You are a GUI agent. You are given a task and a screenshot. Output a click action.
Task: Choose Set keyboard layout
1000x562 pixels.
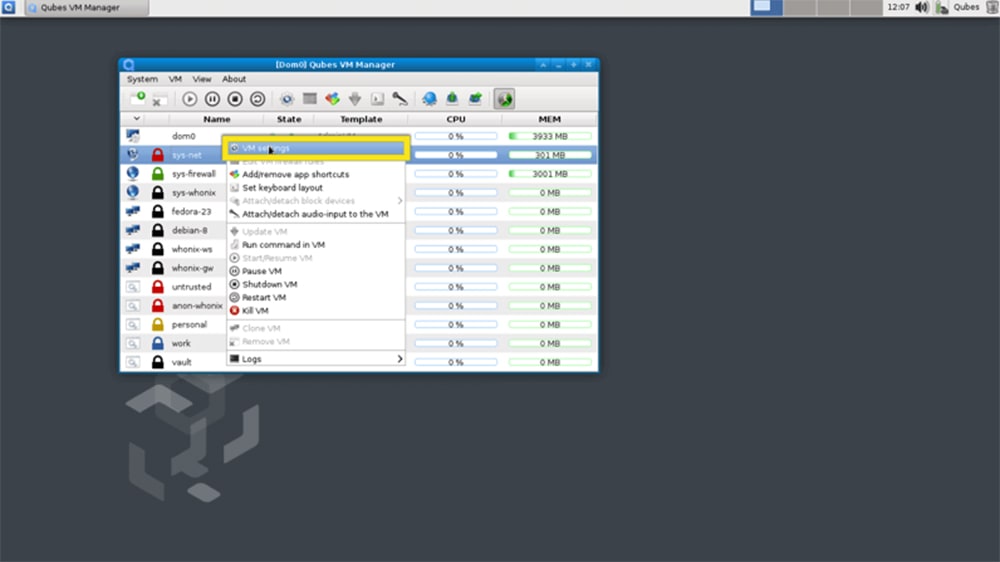316,188
